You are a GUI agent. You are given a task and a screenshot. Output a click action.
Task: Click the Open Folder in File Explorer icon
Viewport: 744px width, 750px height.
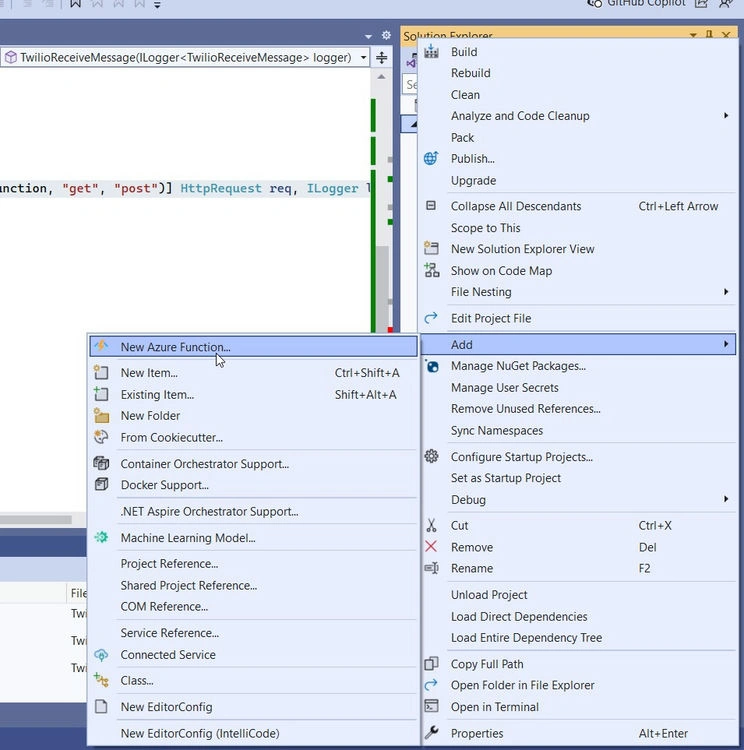pyautogui.click(x=431, y=684)
